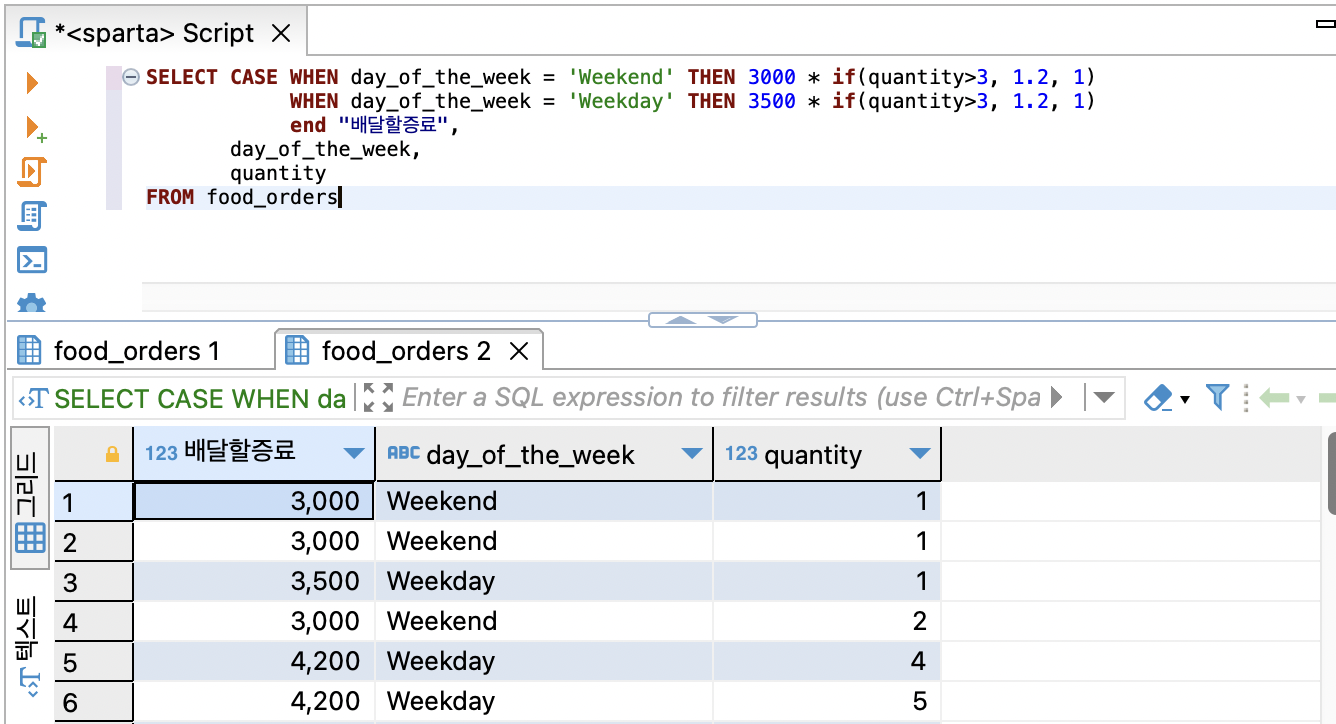Image resolution: width=1336 pixels, height=724 pixels.
Task: Open the dropdown next to the eraser icon
Action: [1185, 399]
